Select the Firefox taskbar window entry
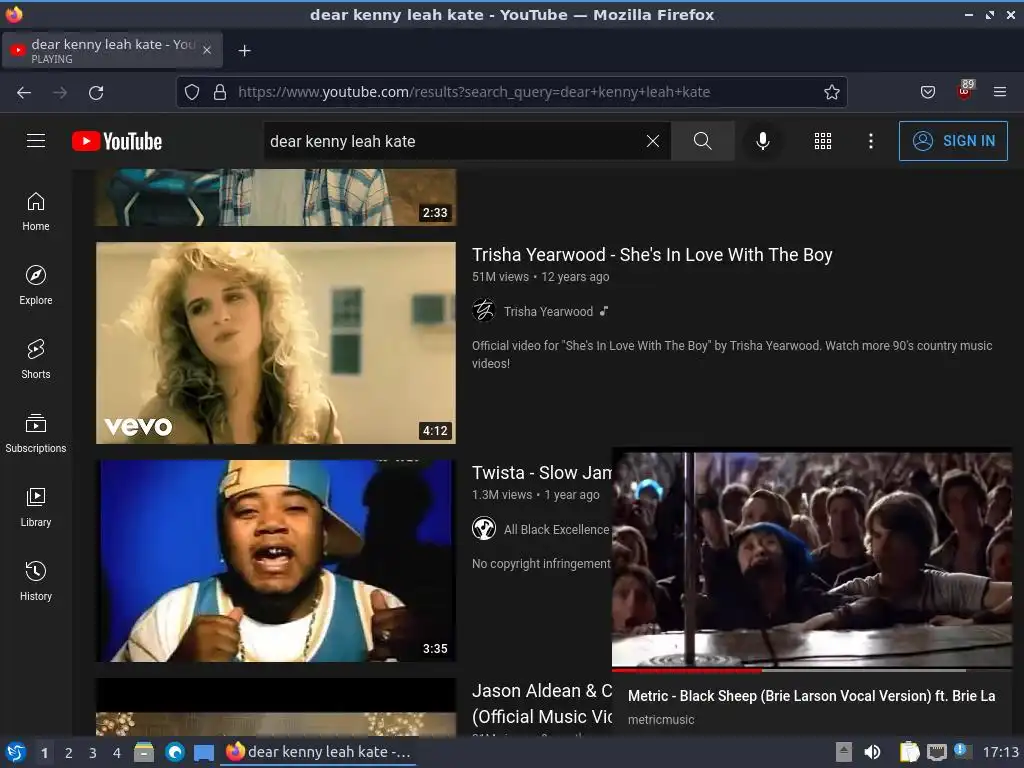Viewport: 1024px width, 768px height. (x=318, y=752)
